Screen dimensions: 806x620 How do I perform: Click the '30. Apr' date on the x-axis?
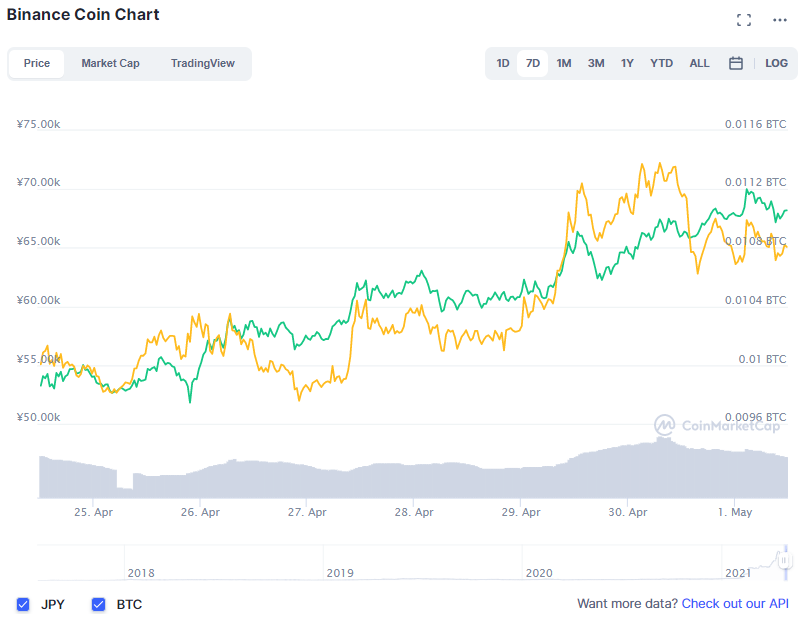[x=628, y=512]
